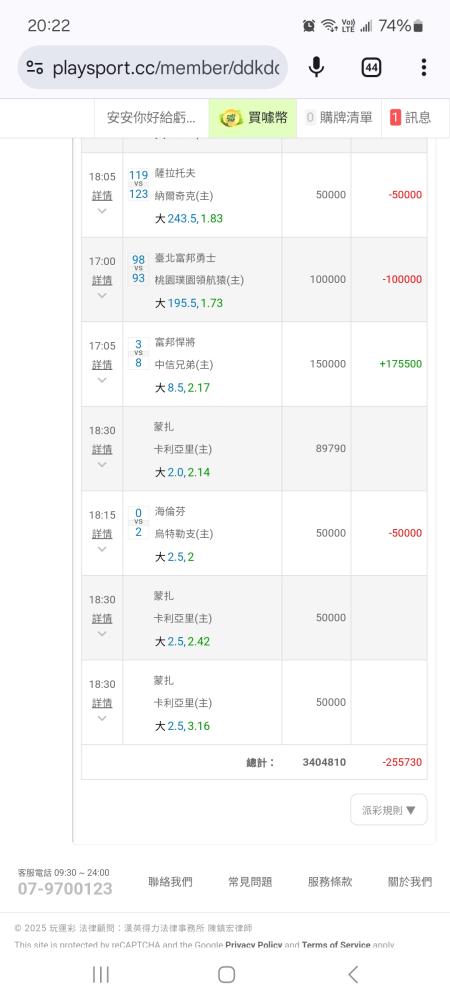
Task: Open the 聯絡我們 footer link
Action: [x=170, y=882]
